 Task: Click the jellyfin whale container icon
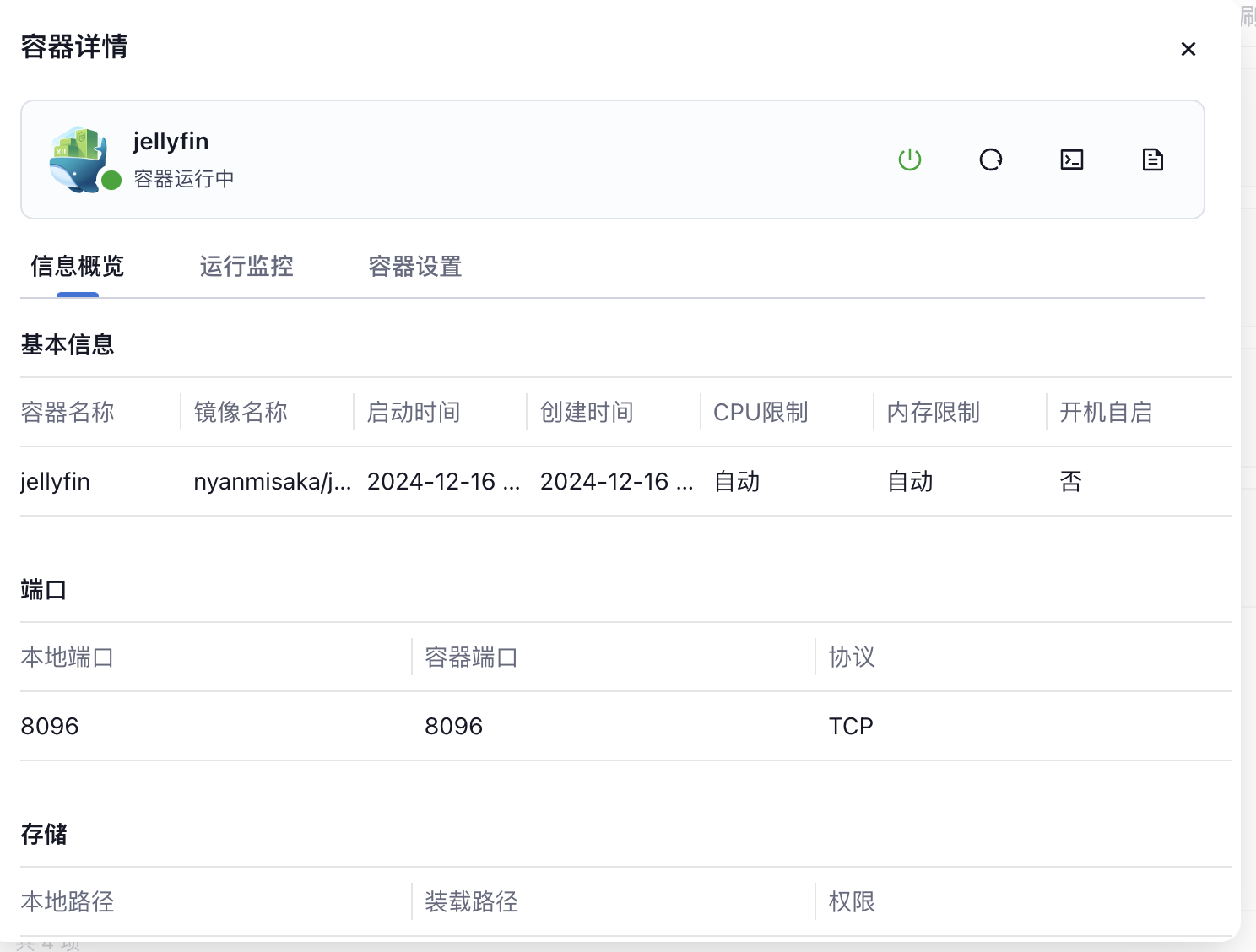pyautogui.click(x=78, y=160)
